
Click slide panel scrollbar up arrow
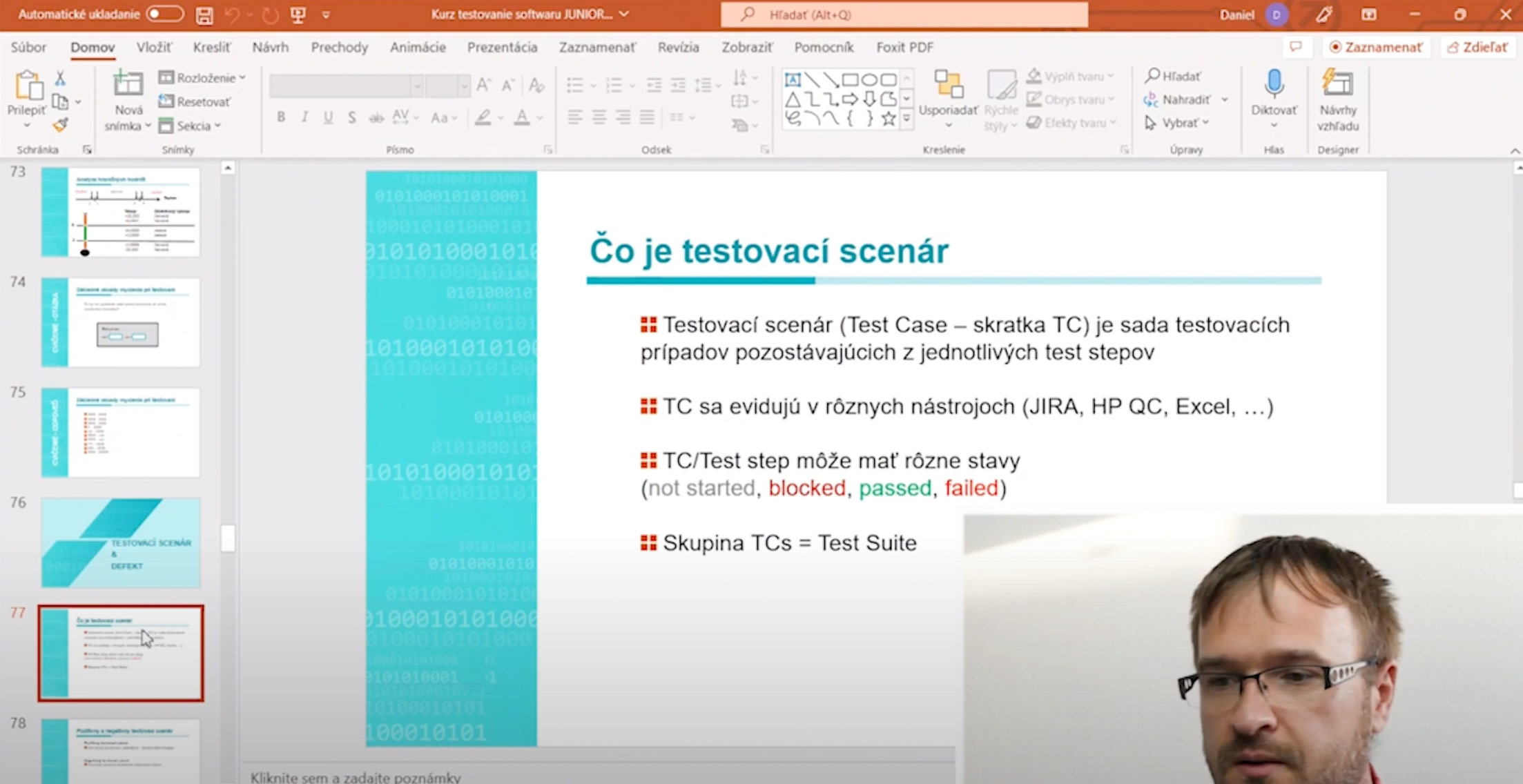(228, 168)
